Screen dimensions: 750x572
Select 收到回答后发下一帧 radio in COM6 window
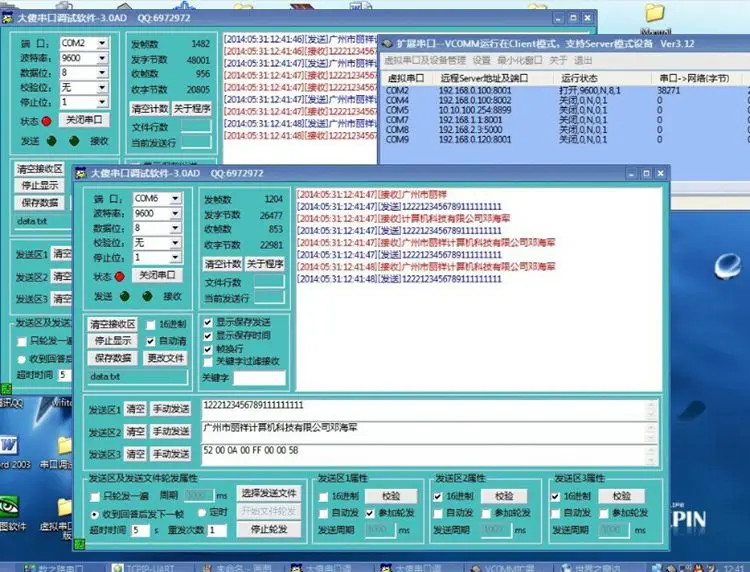coord(94,515)
